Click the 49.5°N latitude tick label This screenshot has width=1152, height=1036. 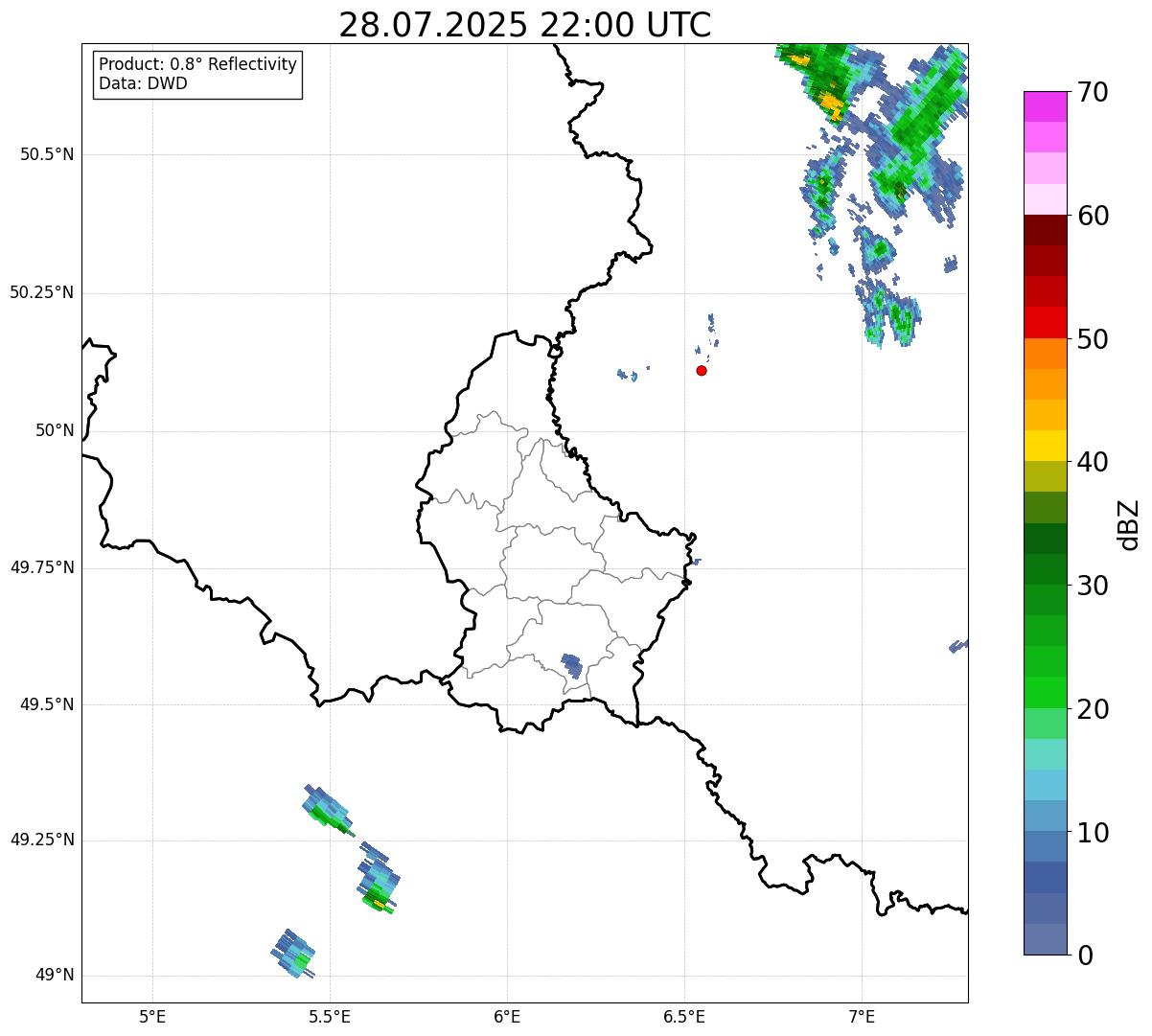pyautogui.click(x=47, y=704)
